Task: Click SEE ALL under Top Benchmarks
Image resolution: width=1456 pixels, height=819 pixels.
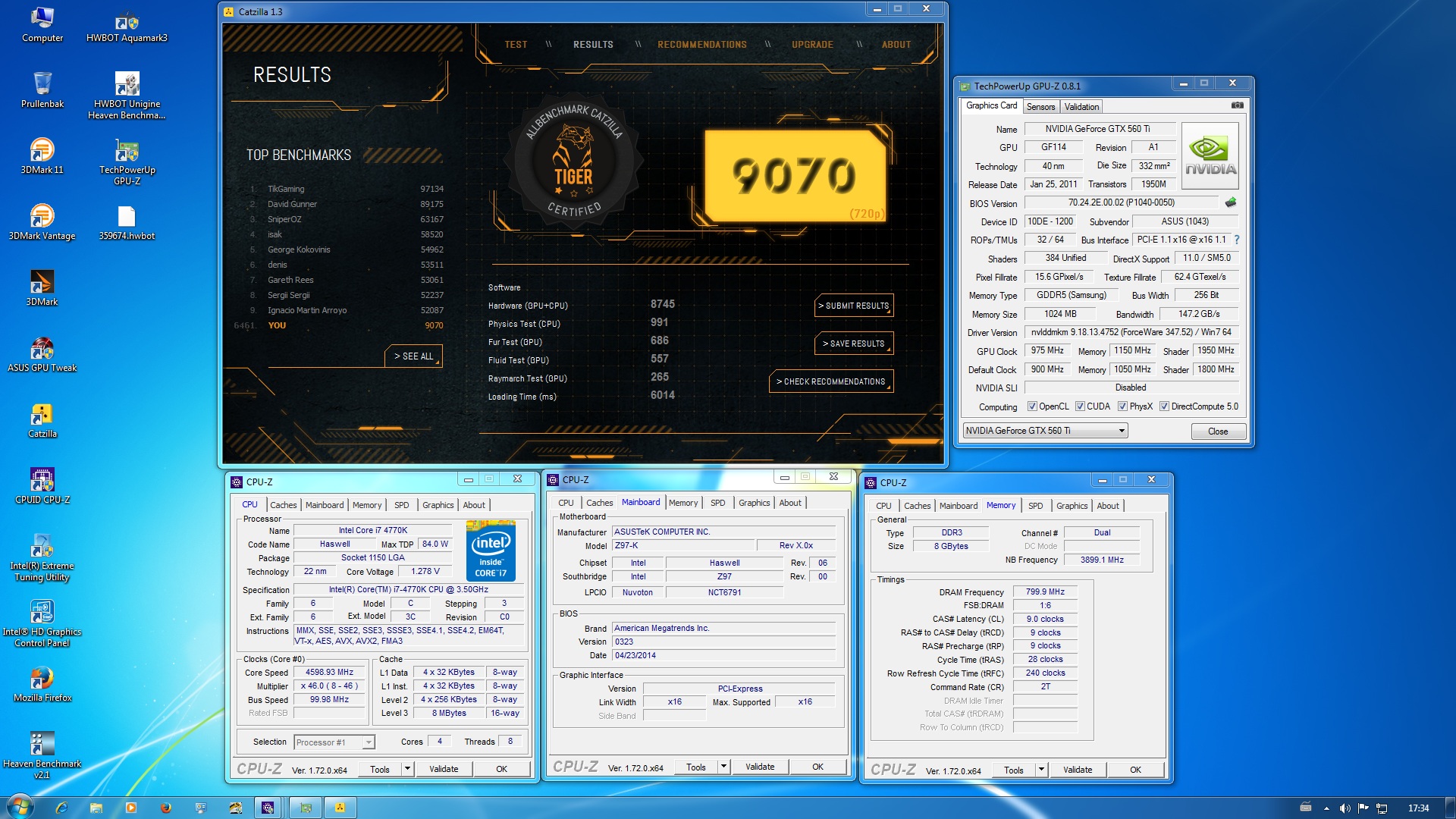Action: (414, 356)
